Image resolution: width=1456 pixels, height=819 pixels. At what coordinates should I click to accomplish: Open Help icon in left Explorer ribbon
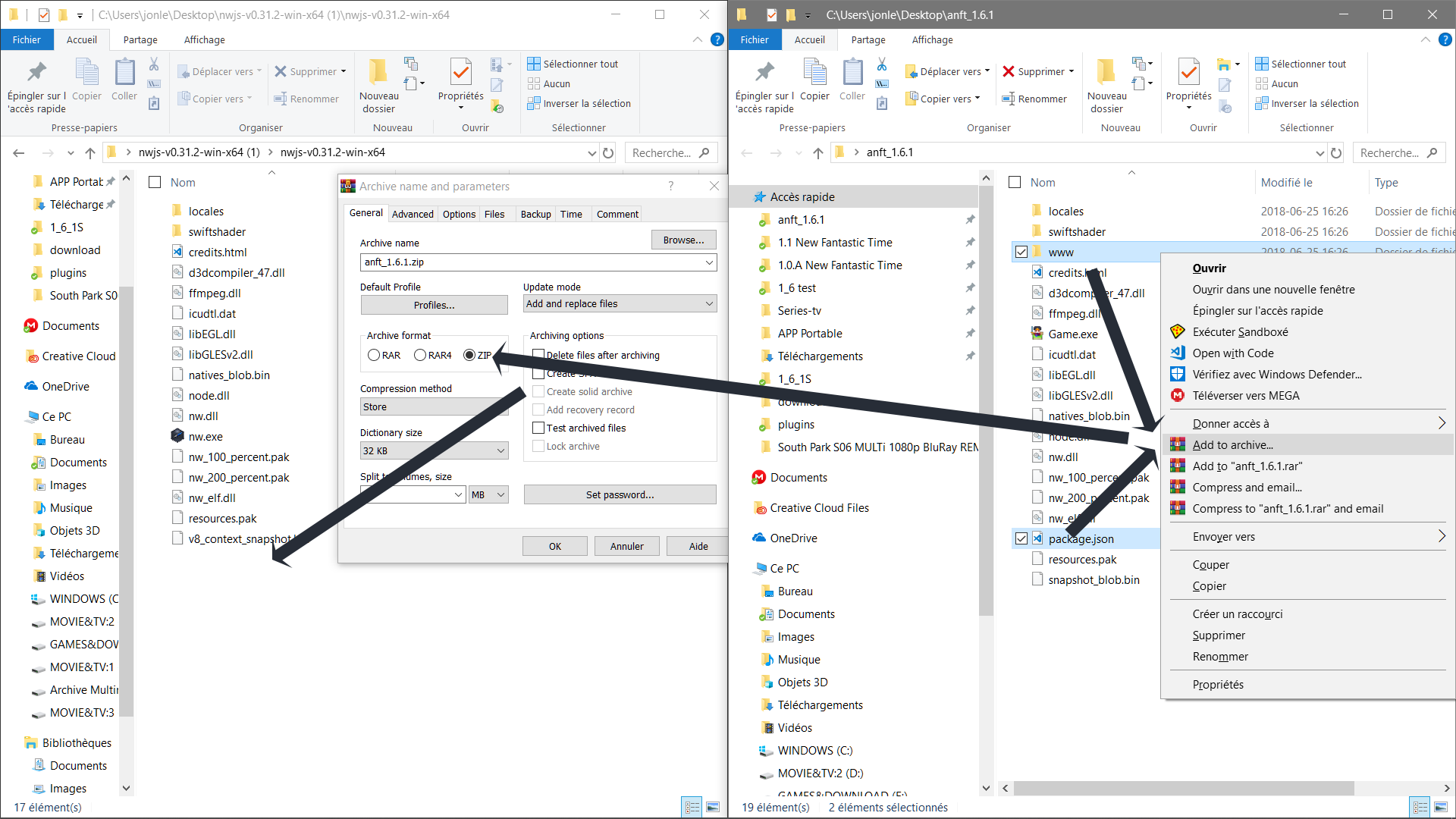717,39
